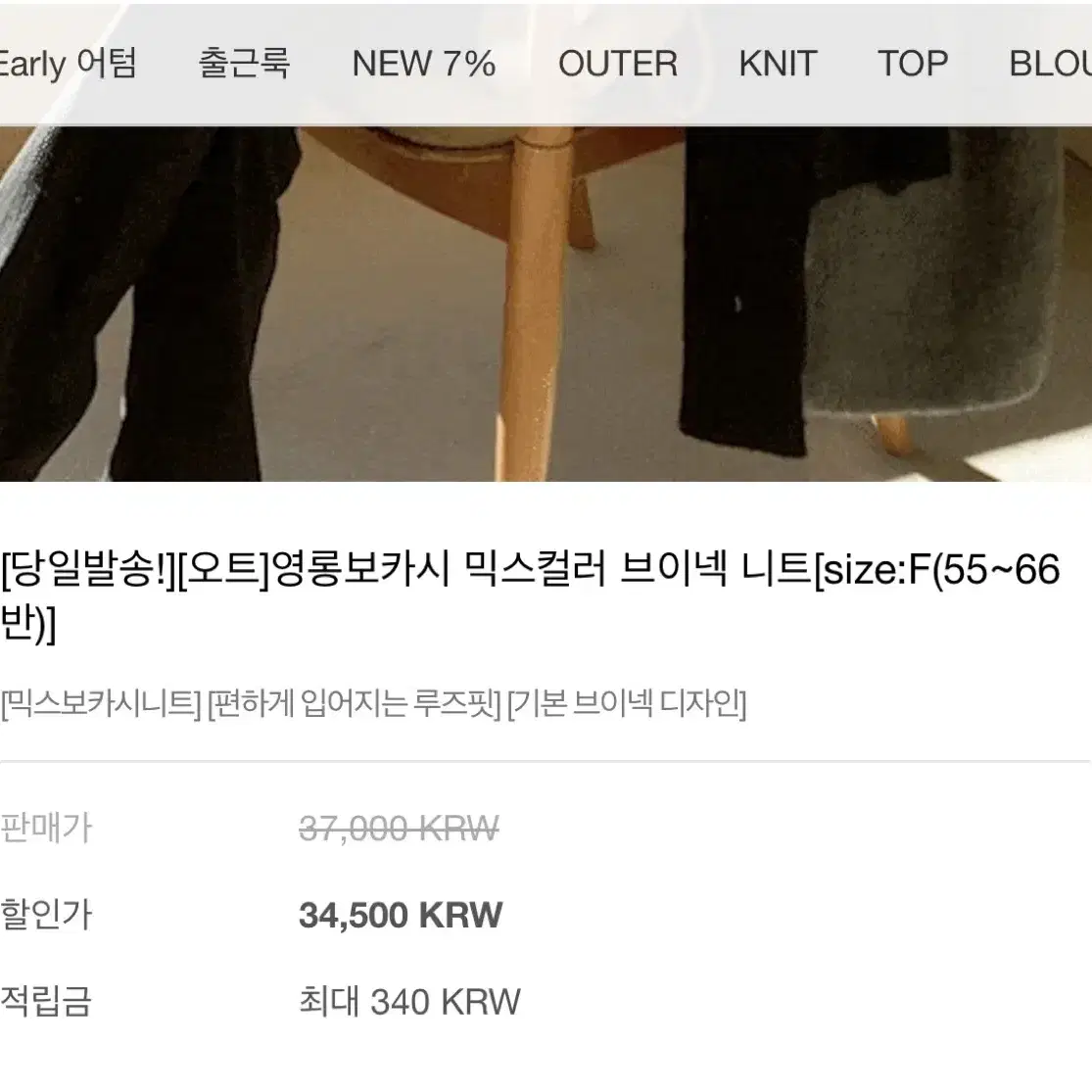Go to the NEW 7% section
1092x1092 pixels.
[x=424, y=64]
